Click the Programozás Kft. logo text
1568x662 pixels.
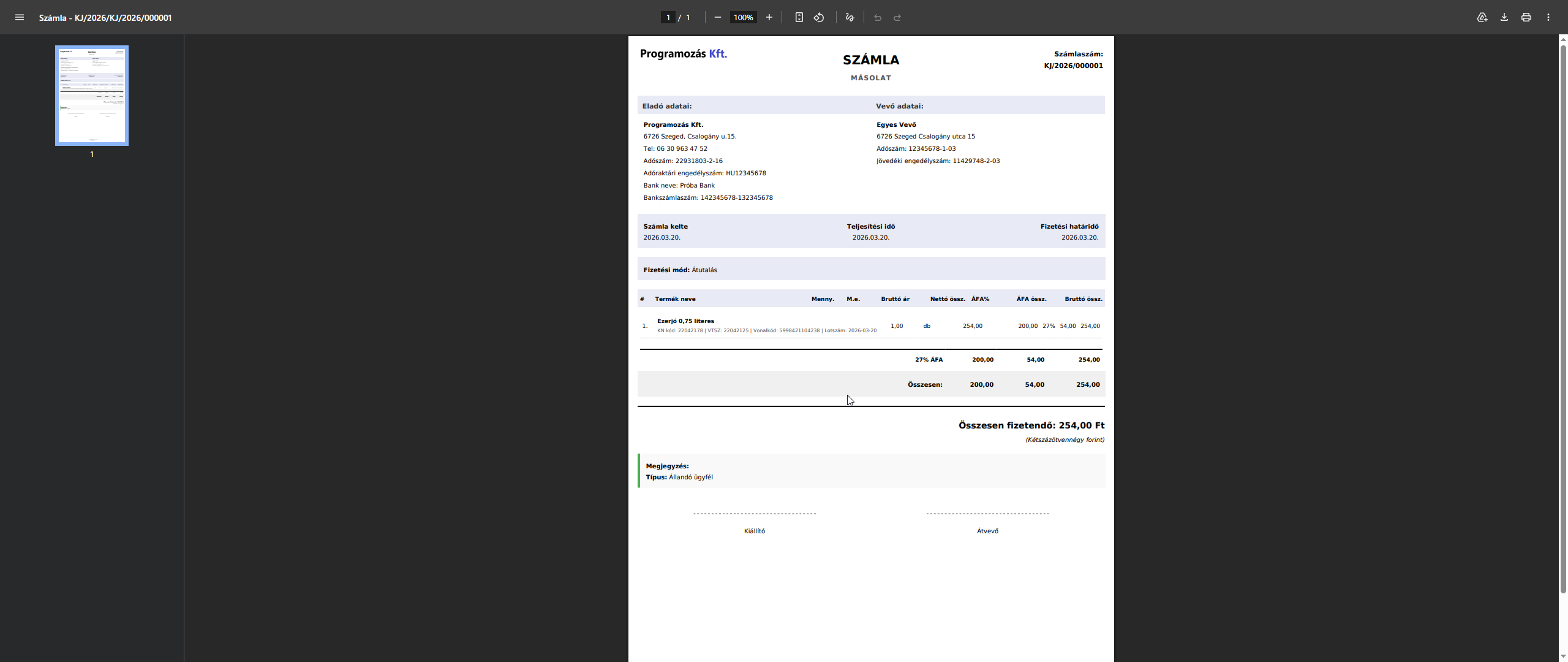(x=684, y=54)
